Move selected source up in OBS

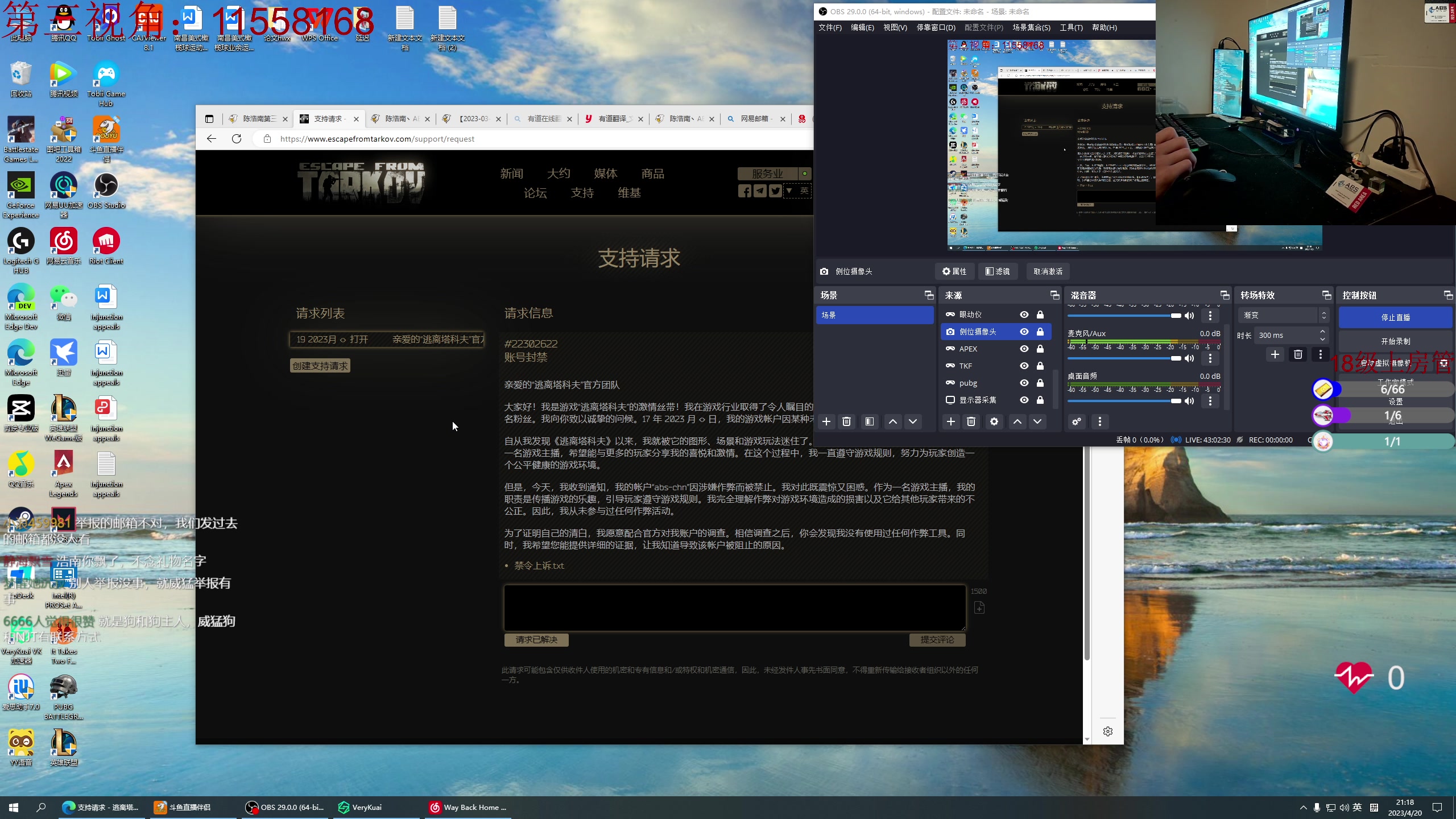pyautogui.click(x=1017, y=421)
